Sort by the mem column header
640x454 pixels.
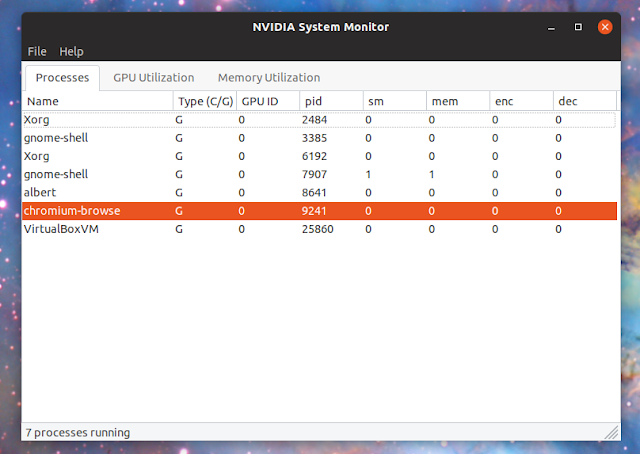click(x=458, y=101)
